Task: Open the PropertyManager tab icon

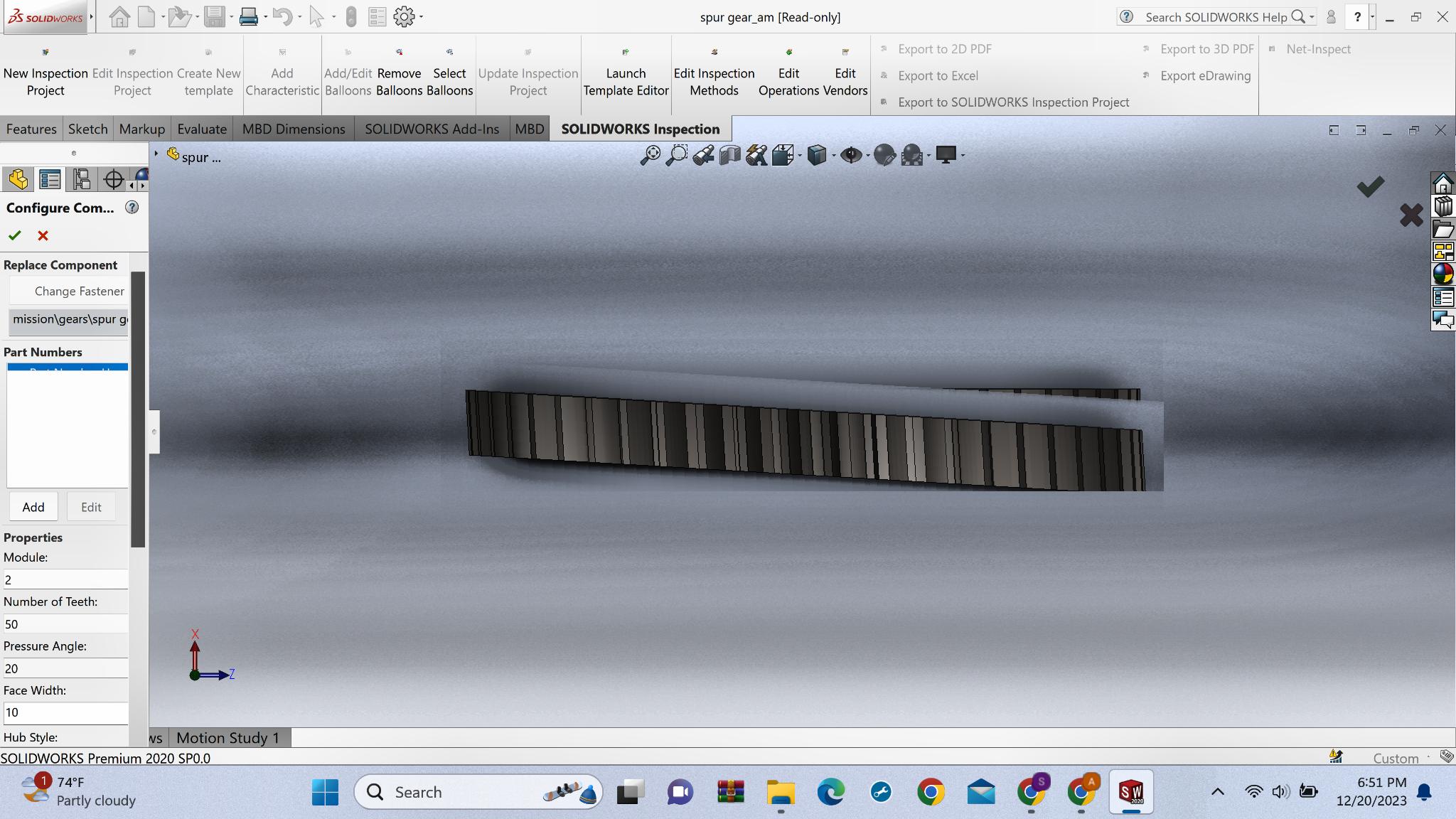Action: pyautogui.click(x=50, y=179)
